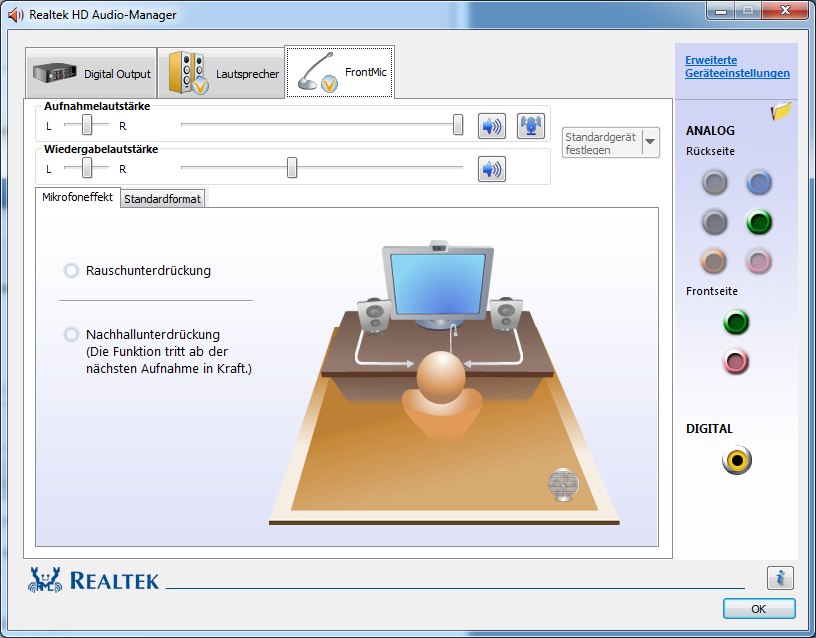
Task: Click the green rear jack under Rückseite
Action: pos(759,222)
